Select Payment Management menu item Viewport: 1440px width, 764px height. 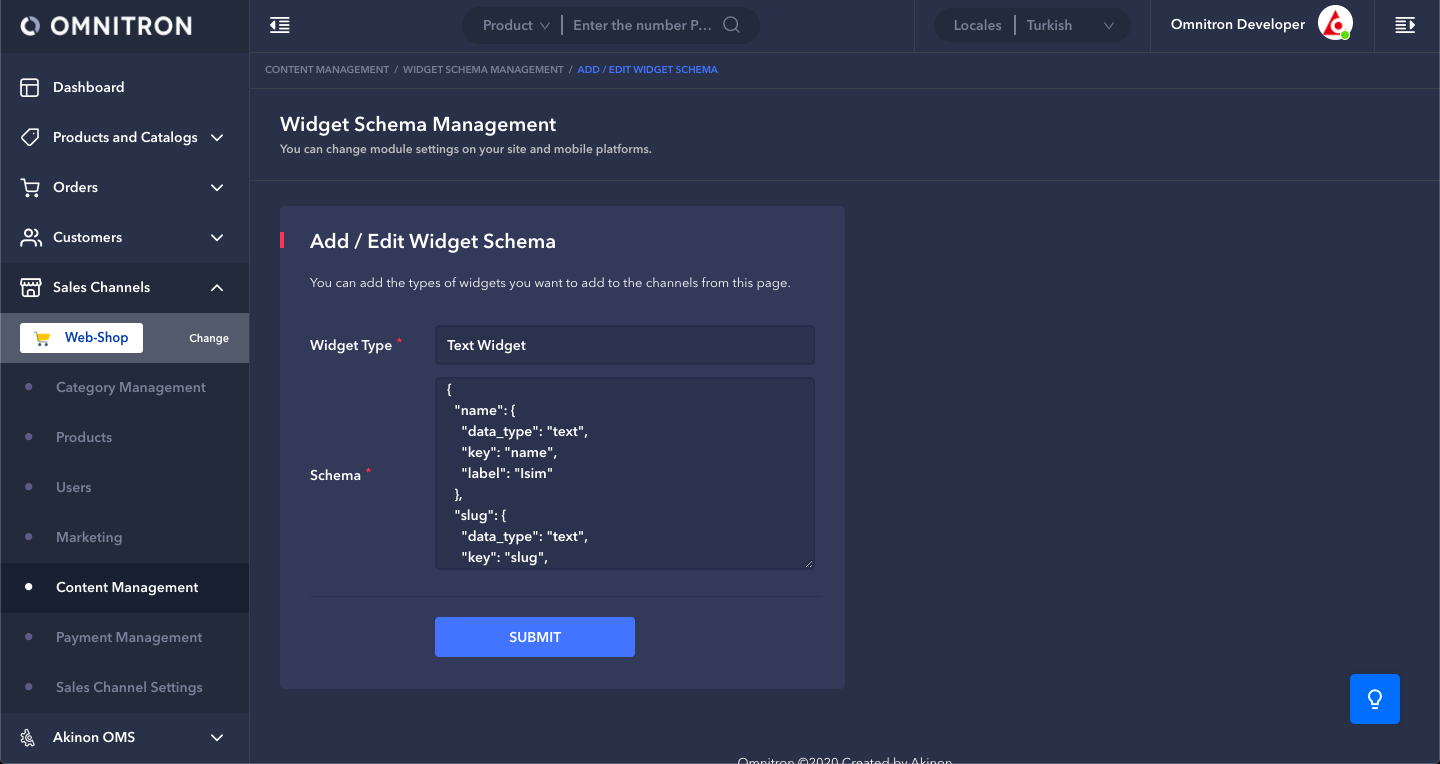(129, 637)
